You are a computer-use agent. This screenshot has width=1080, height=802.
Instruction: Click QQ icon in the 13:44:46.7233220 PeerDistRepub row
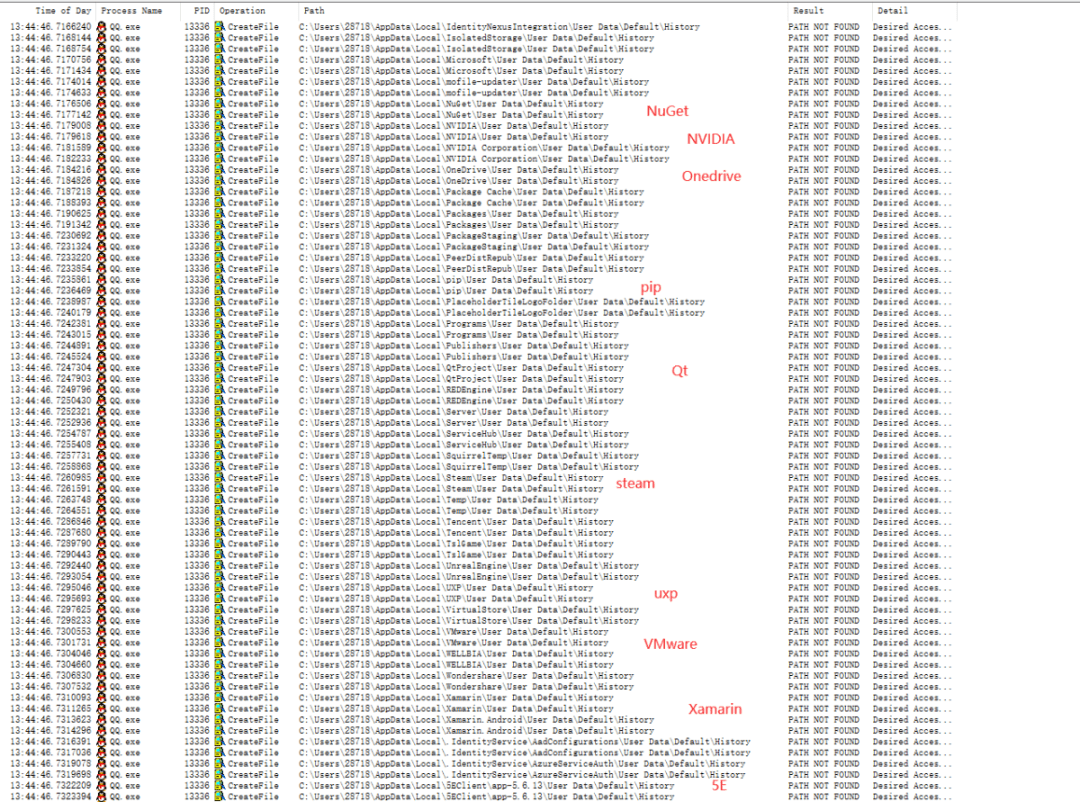point(102,258)
